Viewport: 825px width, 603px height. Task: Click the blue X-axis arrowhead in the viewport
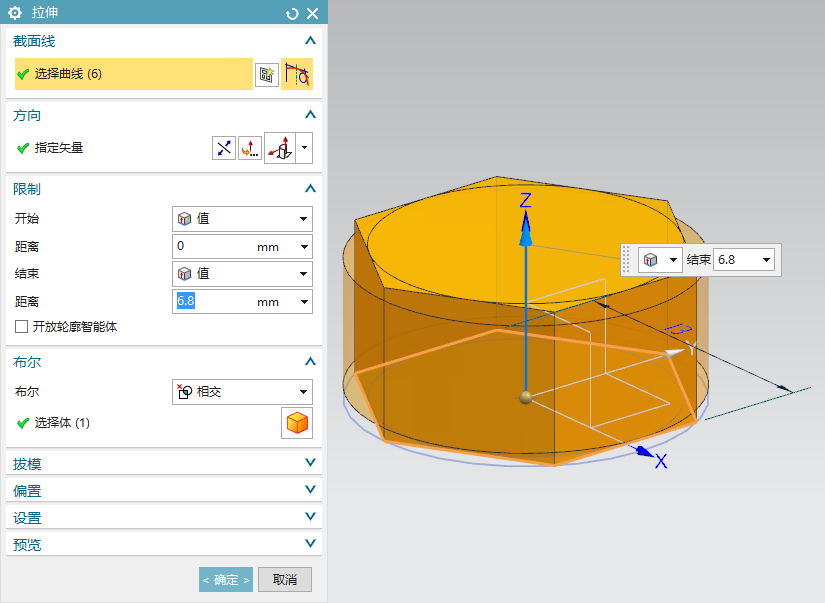(643, 451)
